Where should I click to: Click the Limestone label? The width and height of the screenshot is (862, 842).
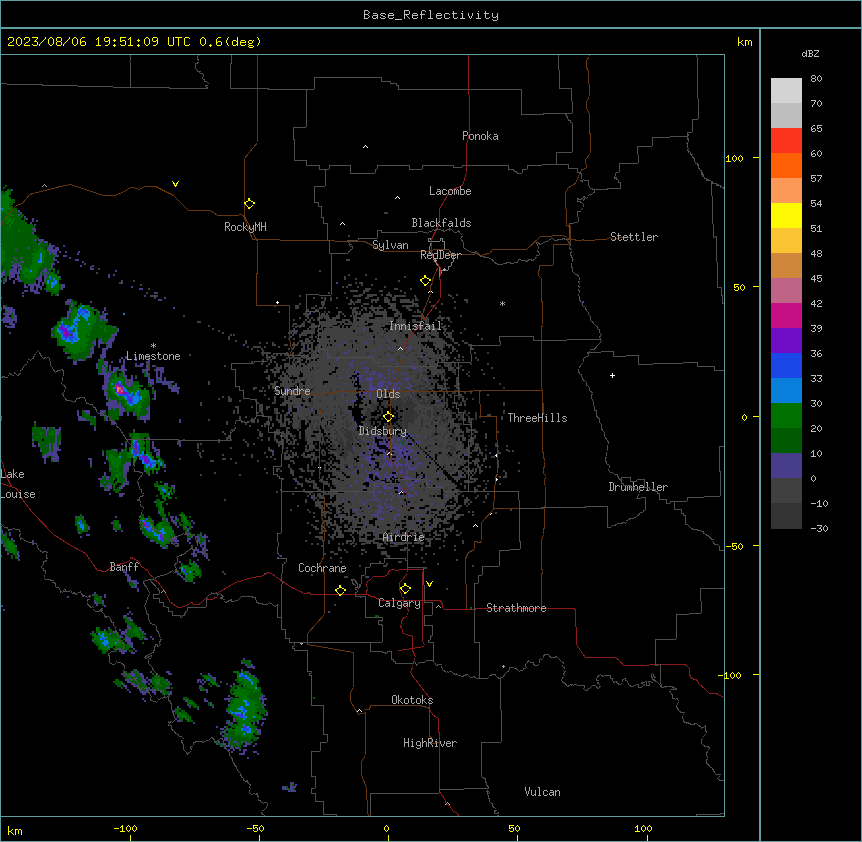point(153,356)
